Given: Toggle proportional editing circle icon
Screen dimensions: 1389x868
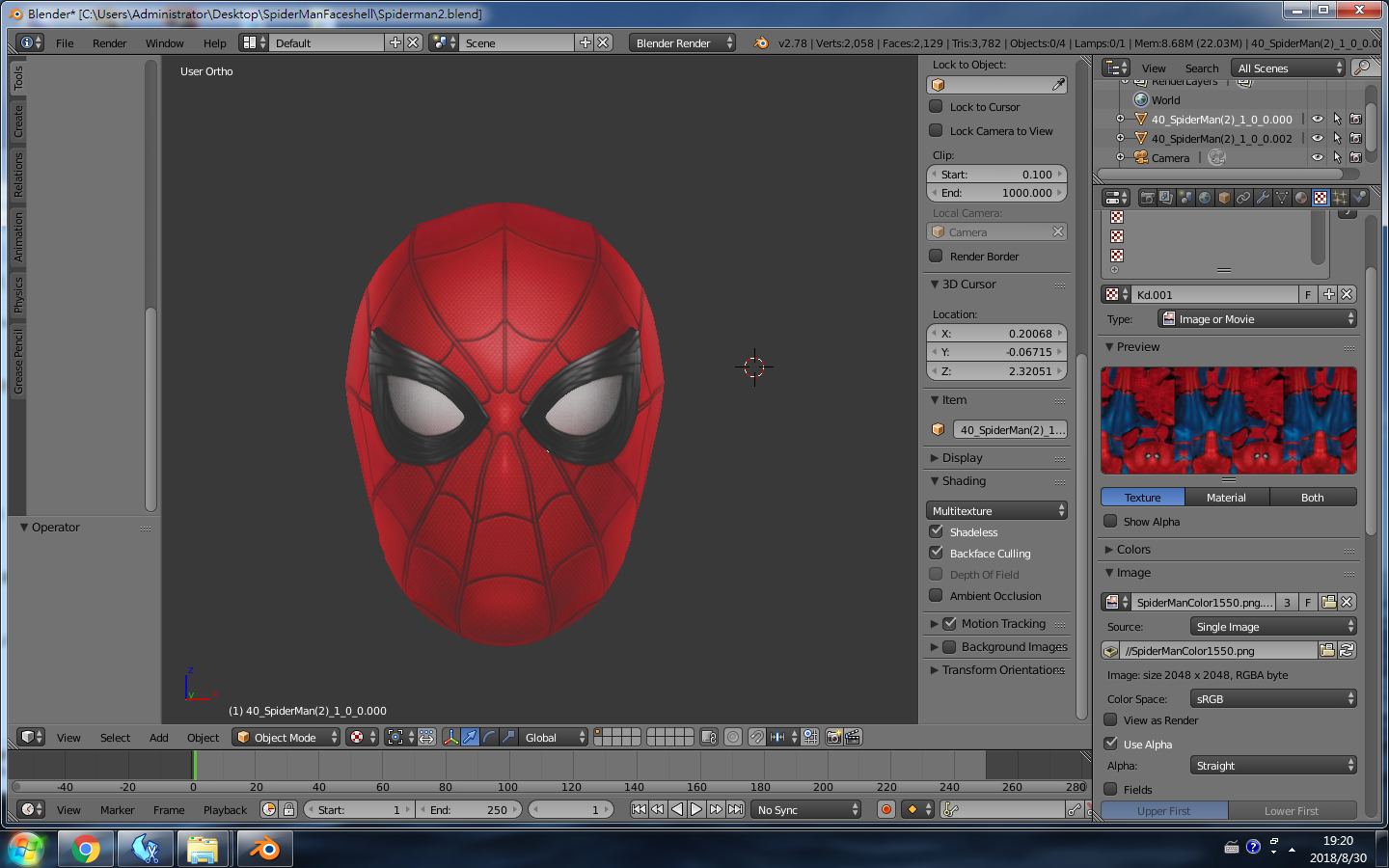Looking at the screenshot, I should (733, 737).
